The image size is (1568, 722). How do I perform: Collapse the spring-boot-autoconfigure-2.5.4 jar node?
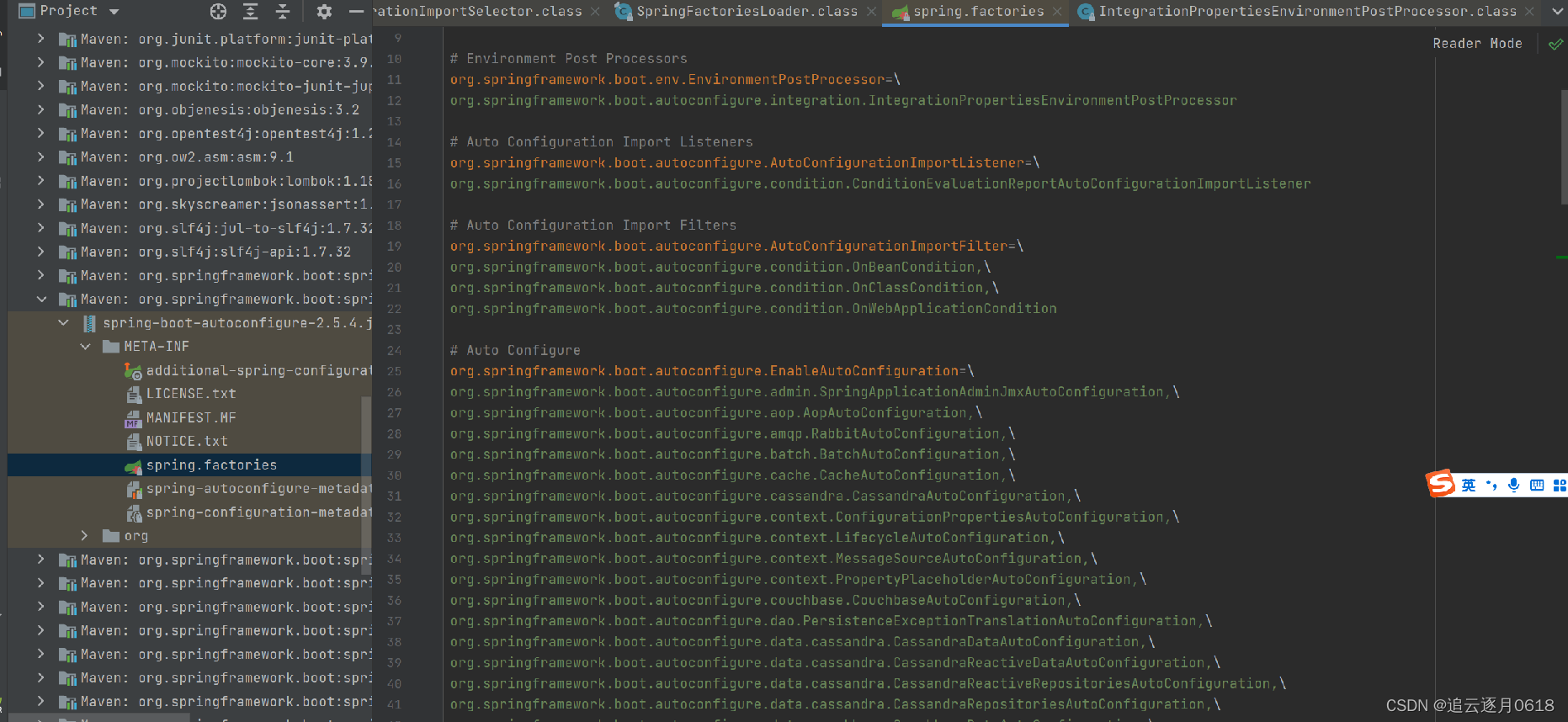[64, 322]
